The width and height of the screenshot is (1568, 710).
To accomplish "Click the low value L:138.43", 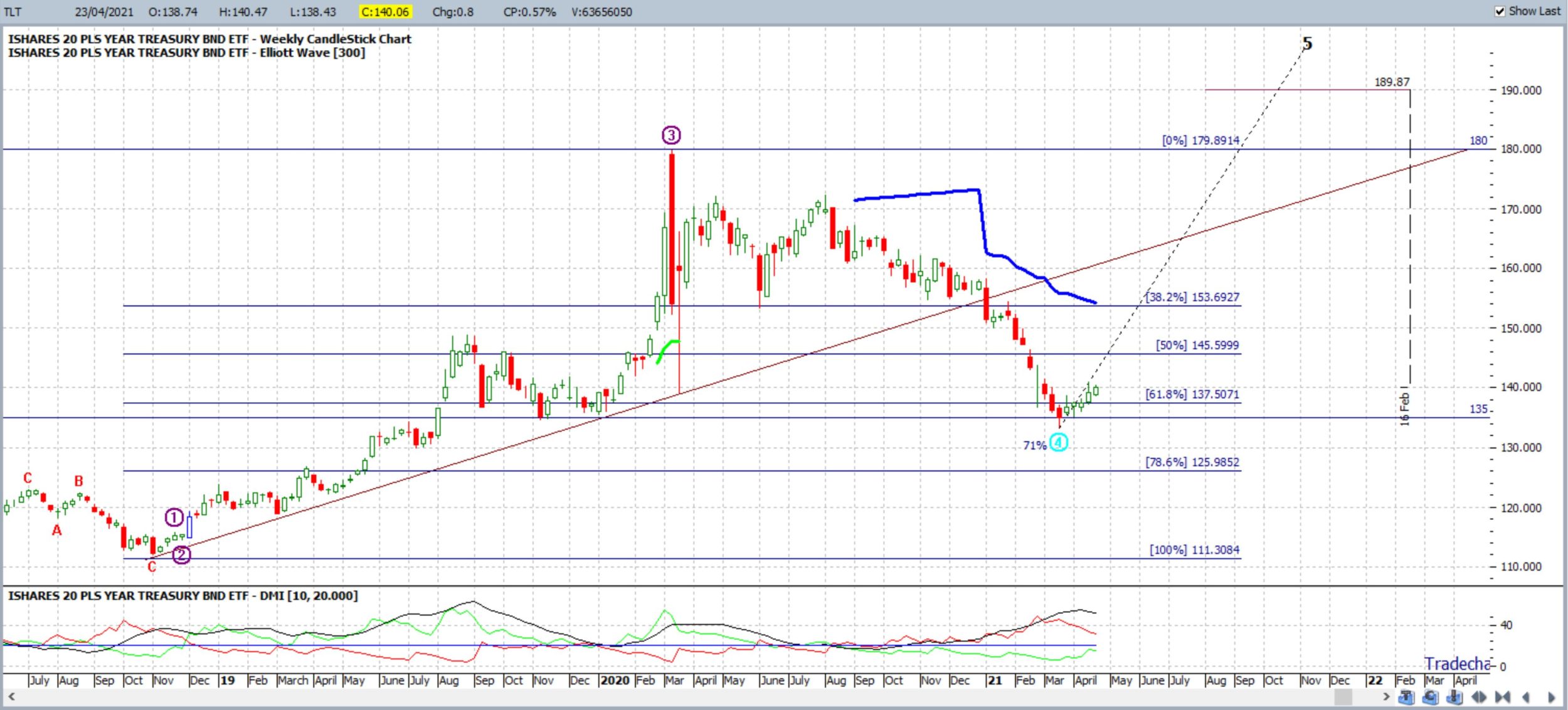I will pos(313,12).
